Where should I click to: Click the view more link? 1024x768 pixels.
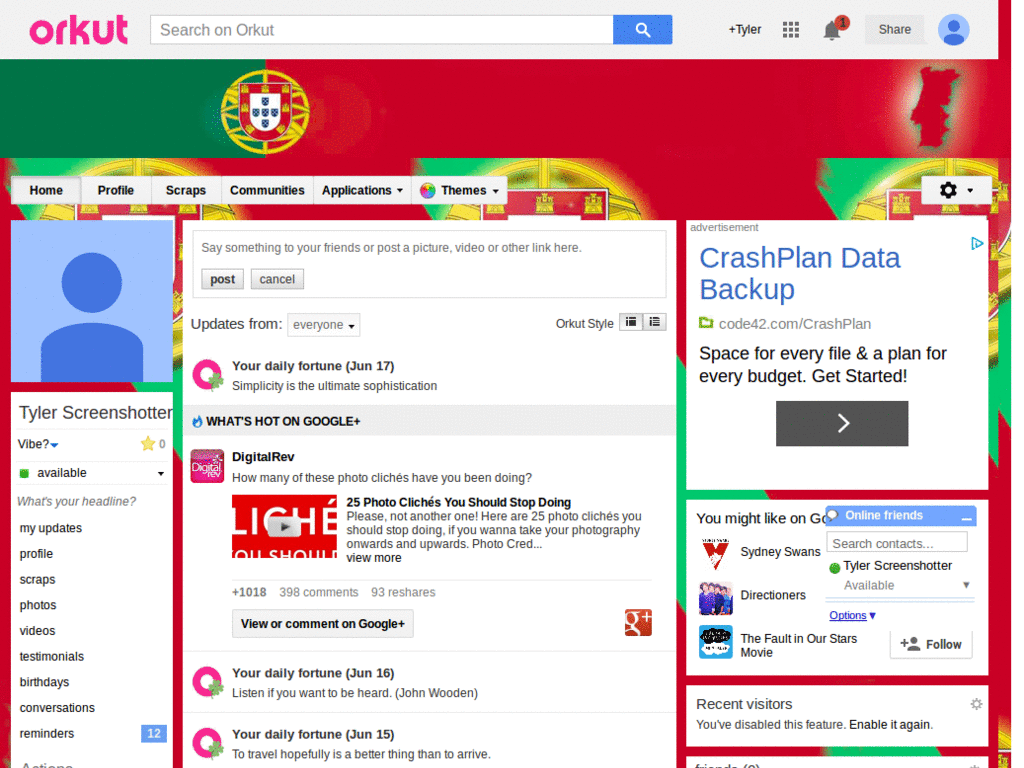click(x=374, y=558)
